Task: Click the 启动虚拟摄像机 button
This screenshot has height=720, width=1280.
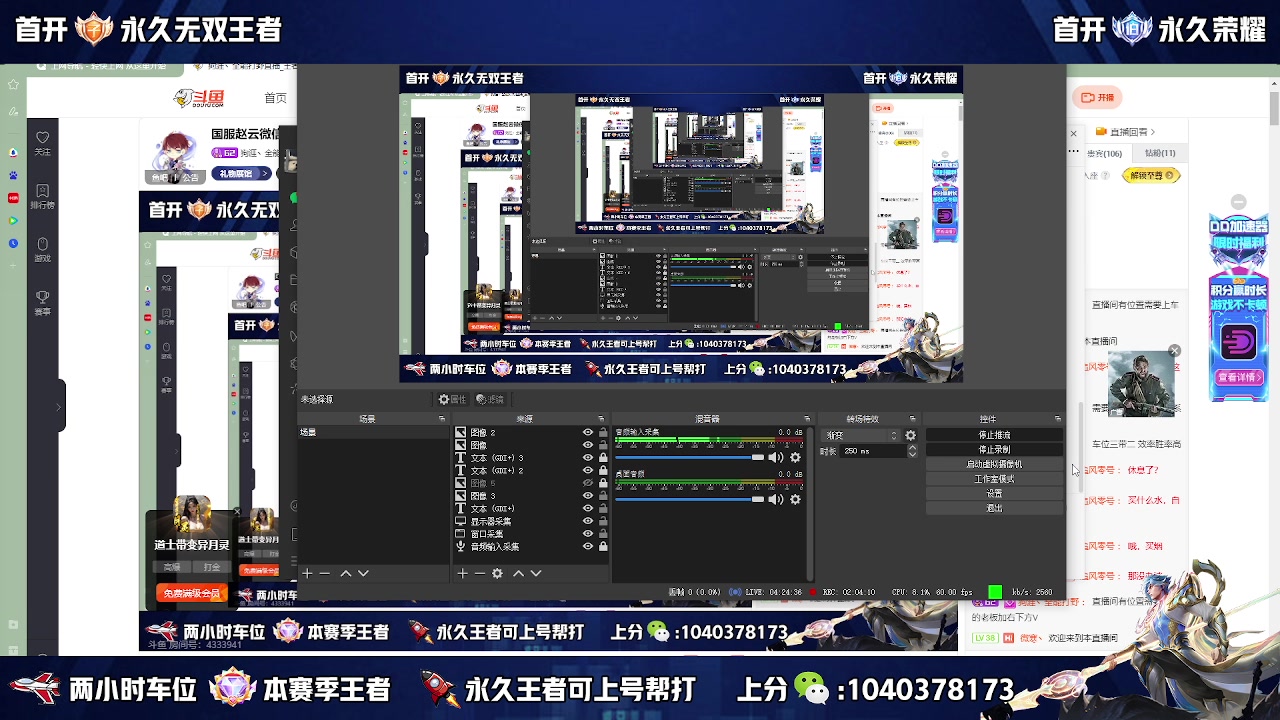Action: pos(994,464)
